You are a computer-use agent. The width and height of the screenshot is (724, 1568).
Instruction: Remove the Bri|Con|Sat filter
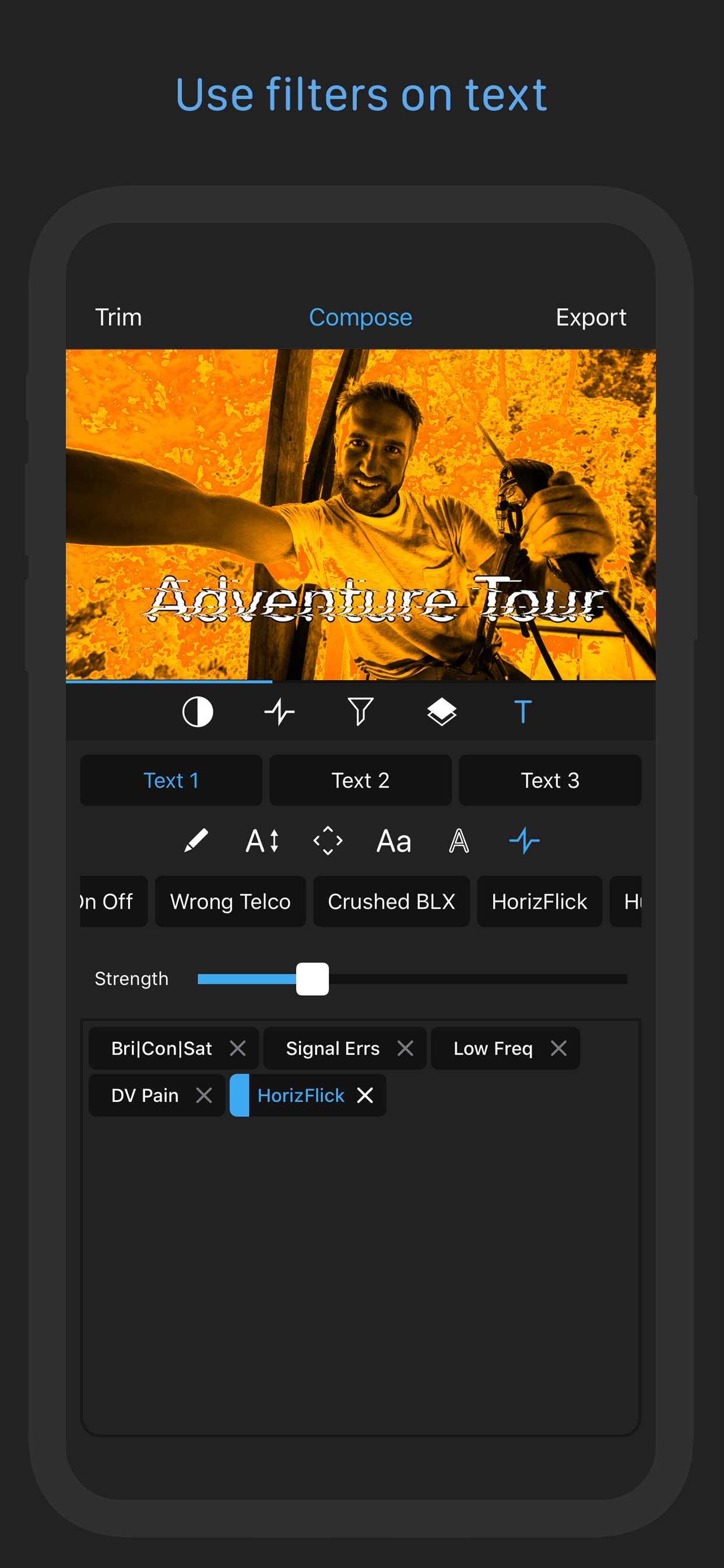[x=238, y=1048]
